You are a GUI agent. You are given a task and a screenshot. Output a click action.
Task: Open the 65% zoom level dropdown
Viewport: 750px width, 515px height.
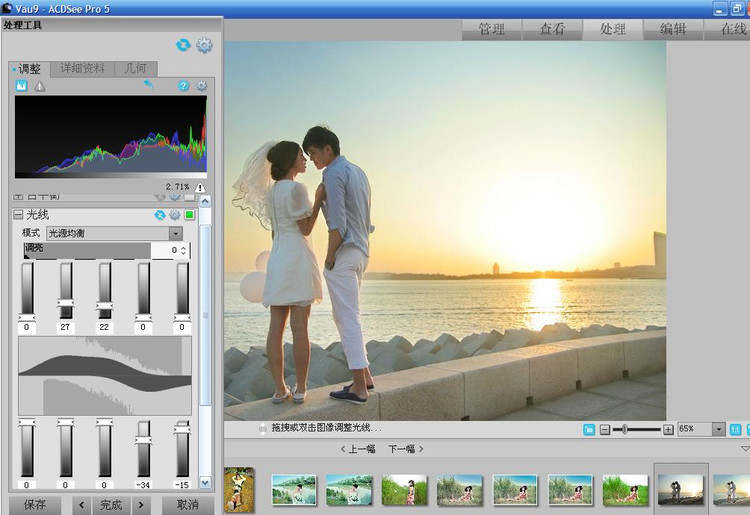[718, 429]
